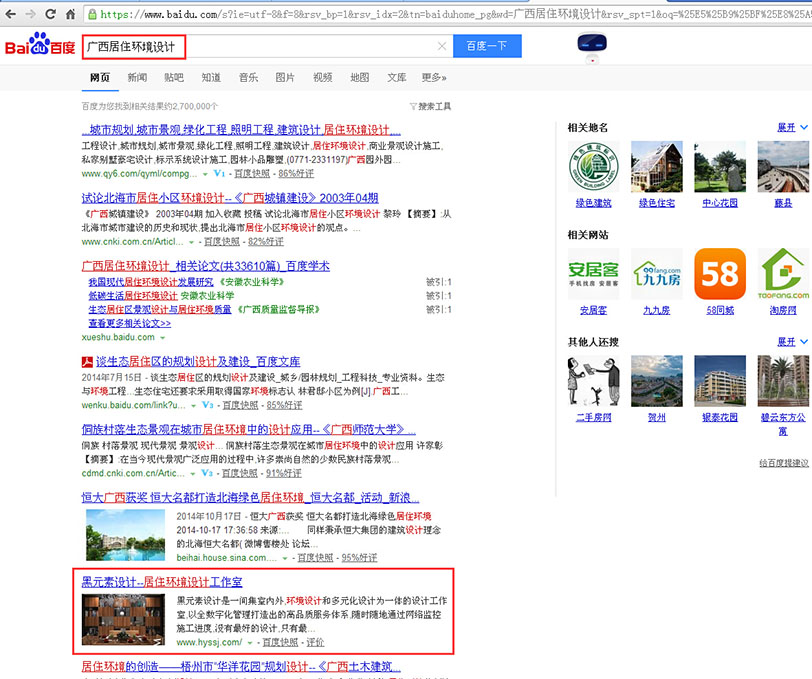Click 搜索工具 filter icon
Image resolution: width=812 pixels, height=679 pixels.
[413, 106]
